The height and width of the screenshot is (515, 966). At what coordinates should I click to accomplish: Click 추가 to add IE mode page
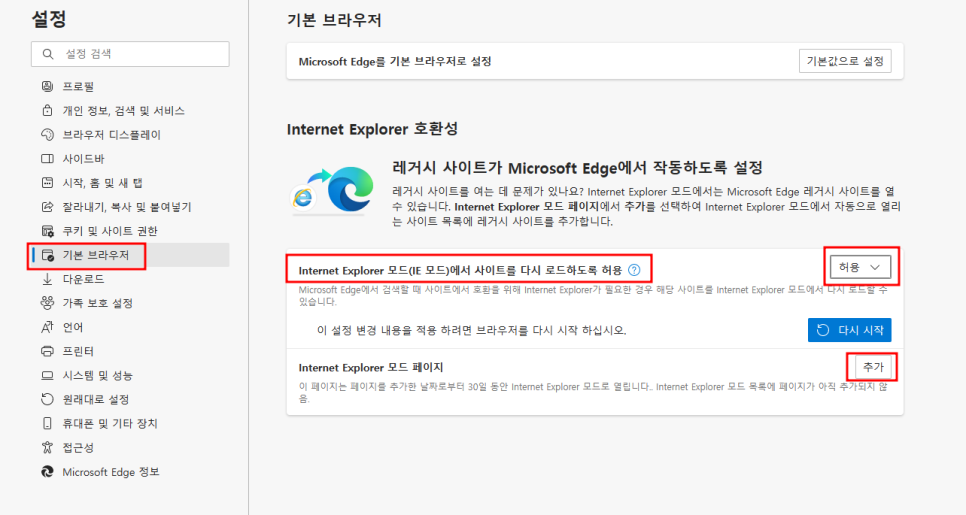873,367
